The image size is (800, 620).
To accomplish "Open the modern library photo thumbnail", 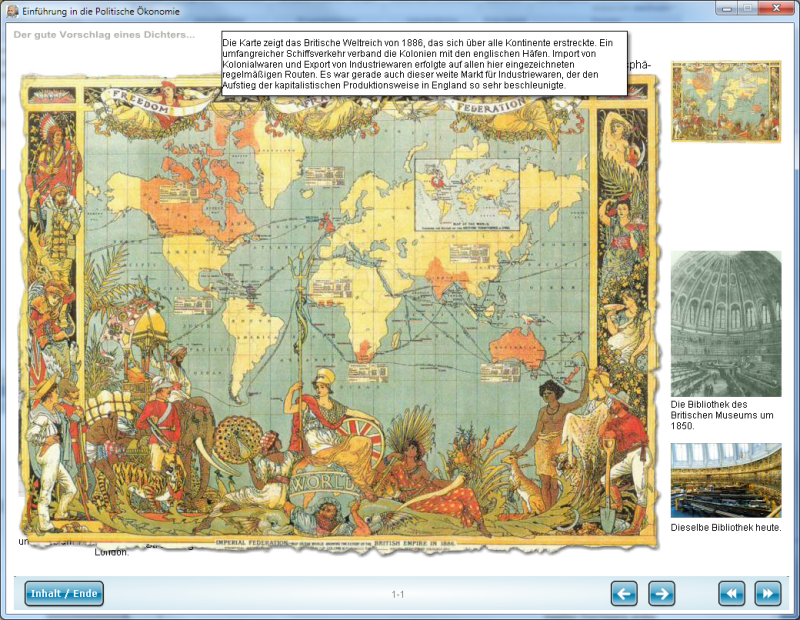I will click(x=726, y=480).
